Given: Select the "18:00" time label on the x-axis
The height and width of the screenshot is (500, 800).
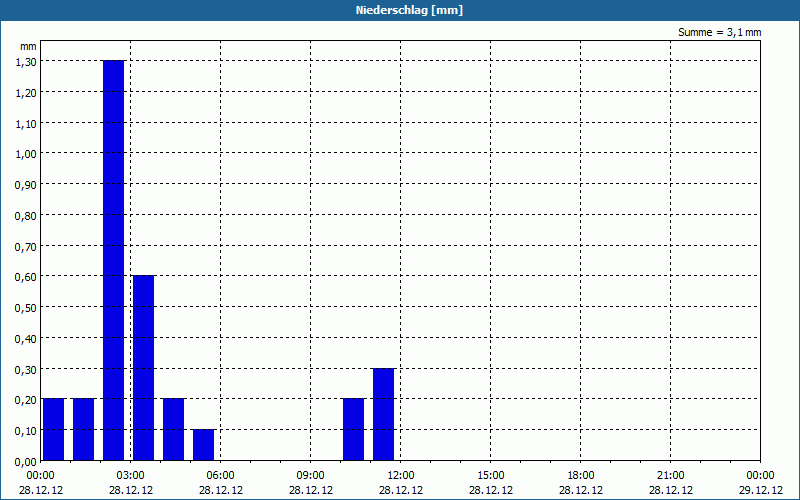Looking at the screenshot, I should 581,476.
